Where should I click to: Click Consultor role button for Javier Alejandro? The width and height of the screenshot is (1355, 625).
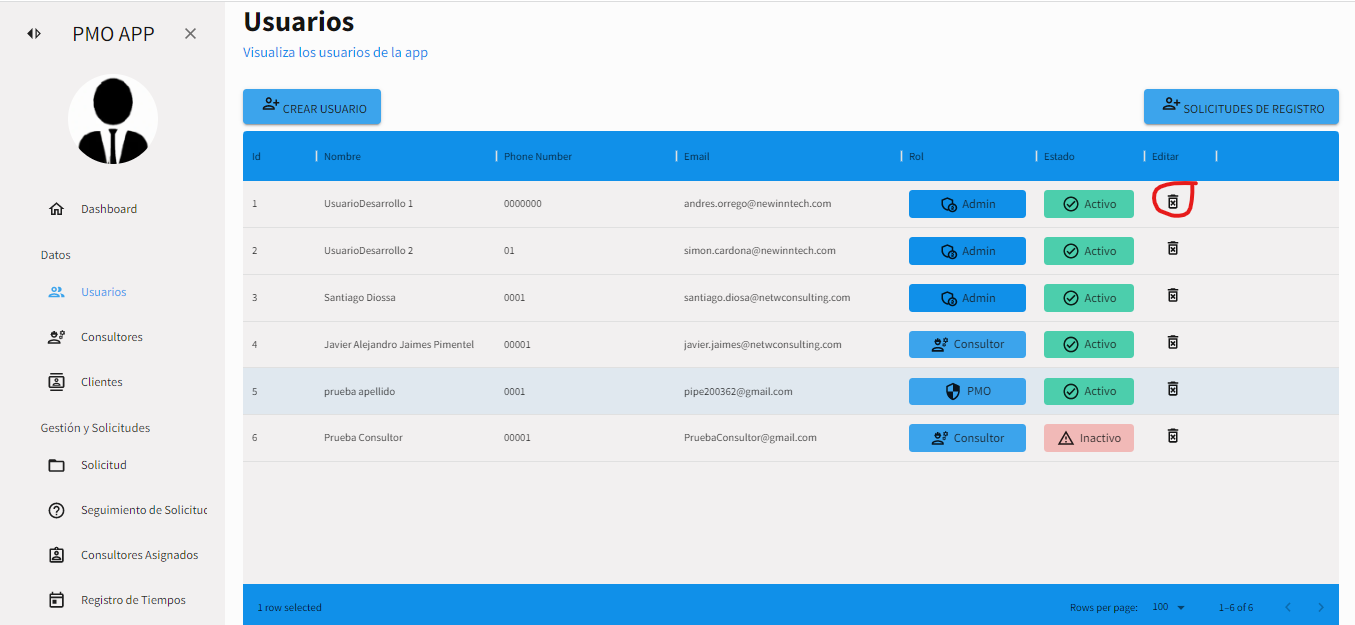coord(967,344)
